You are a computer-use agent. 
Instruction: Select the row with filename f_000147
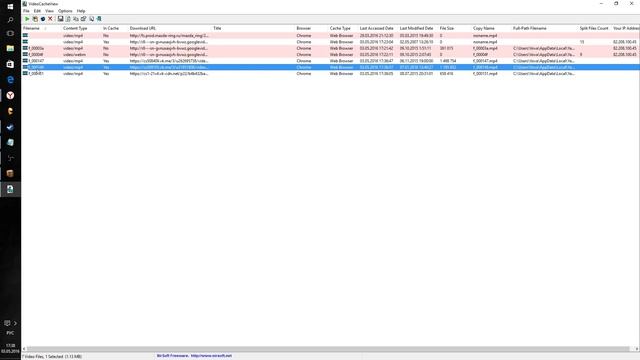(331, 61)
